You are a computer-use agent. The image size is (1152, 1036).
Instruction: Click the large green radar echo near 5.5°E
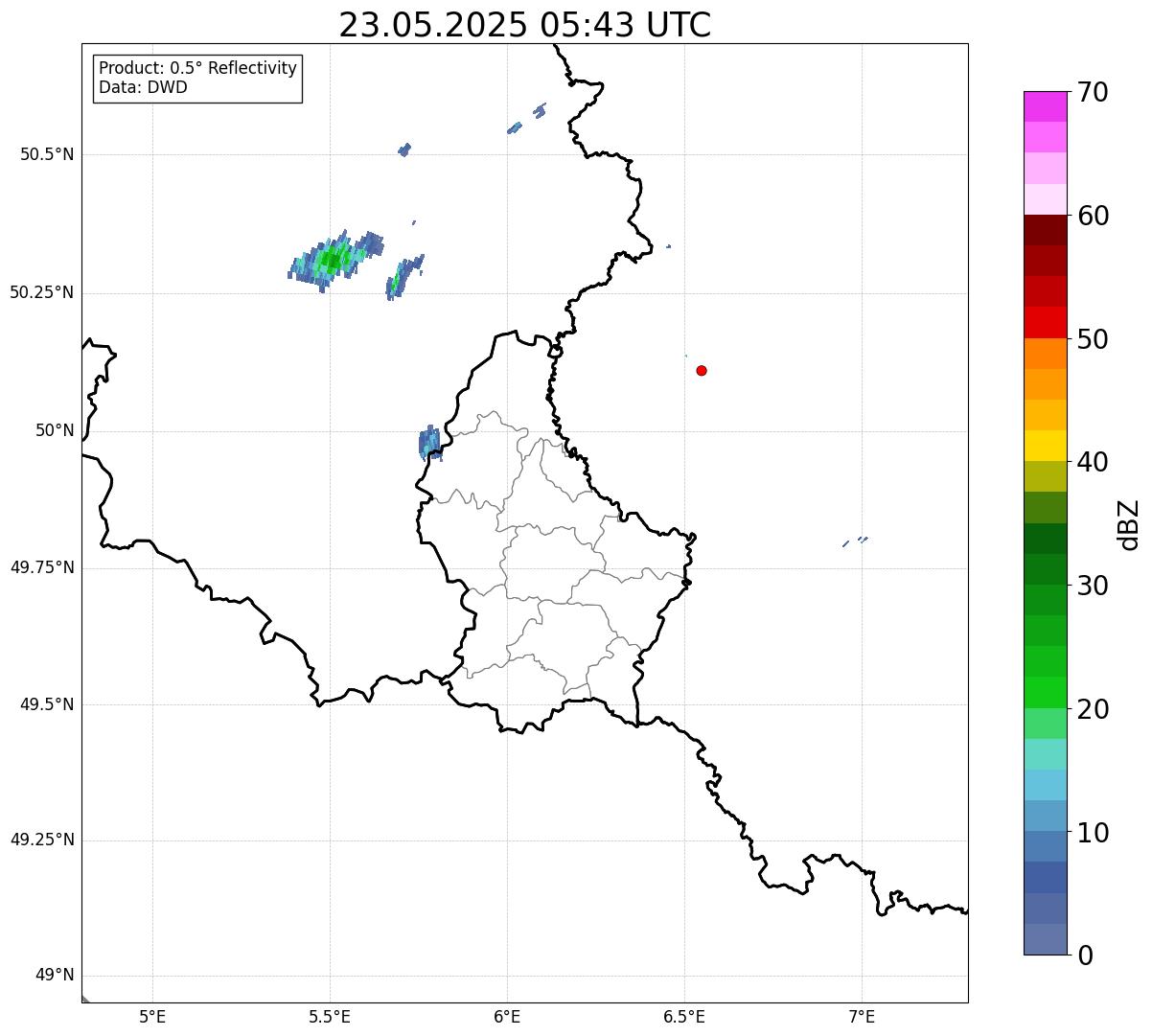point(334,259)
